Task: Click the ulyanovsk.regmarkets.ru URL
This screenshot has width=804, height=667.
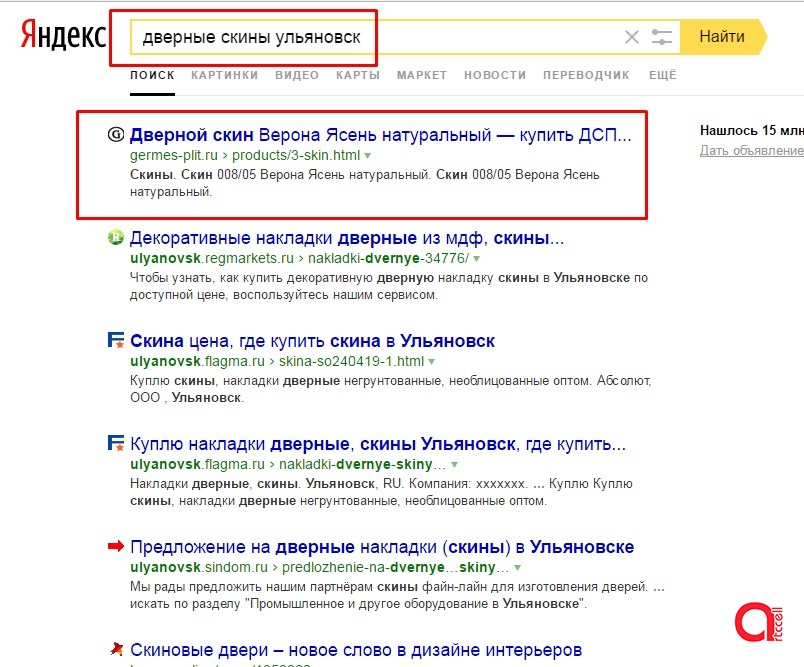Action: [212, 258]
